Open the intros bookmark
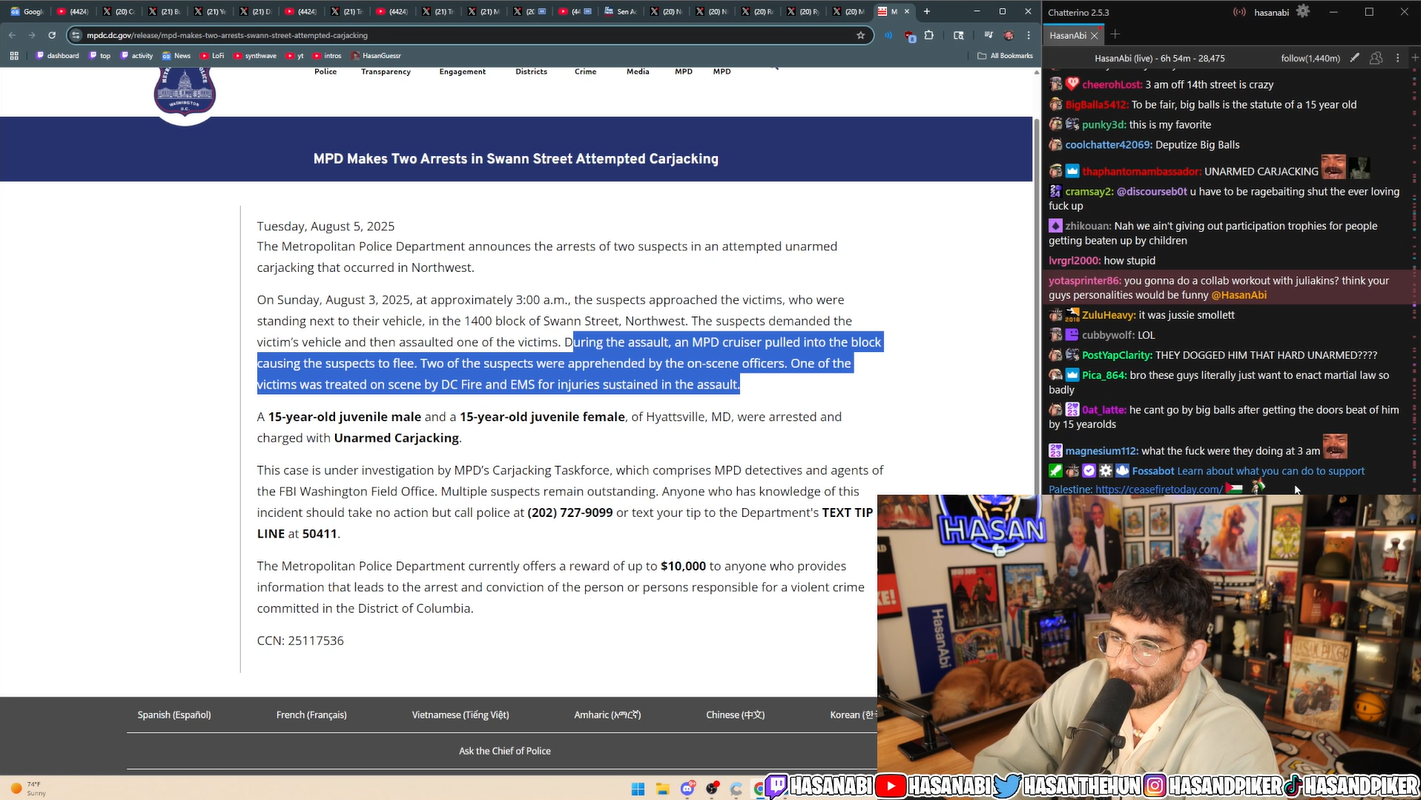The image size is (1421, 800). (x=327, y=56)
